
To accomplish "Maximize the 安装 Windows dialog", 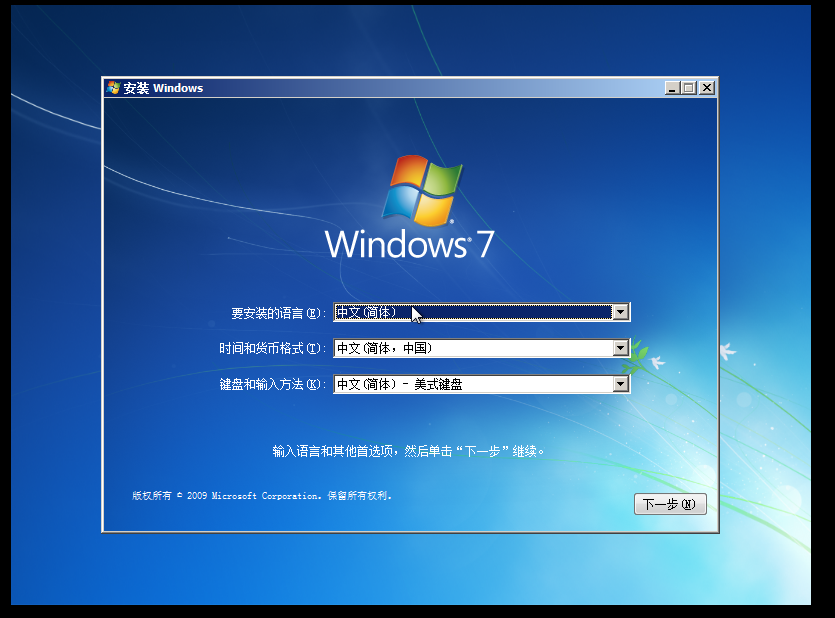I will pyautogui.click(x=689, y=88).
